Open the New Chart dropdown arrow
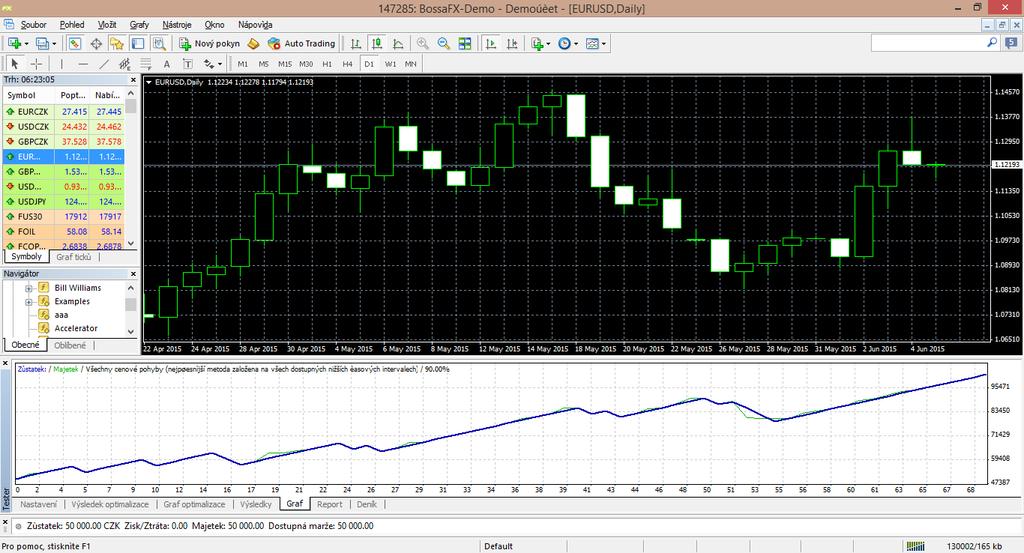Screen dimensions: 1024x553 (26, 44)
